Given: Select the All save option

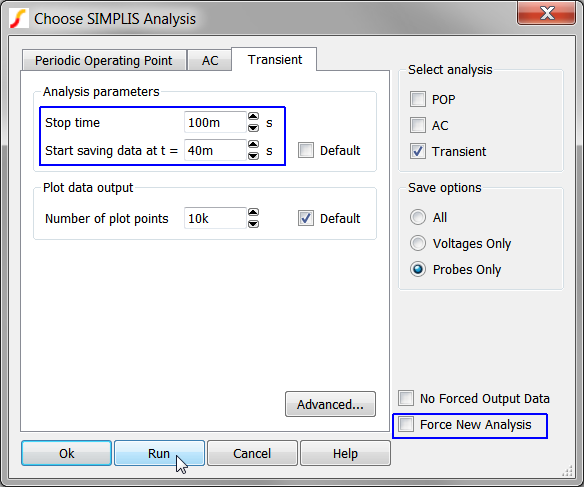Looking at the screenshot, I should 418,217.
